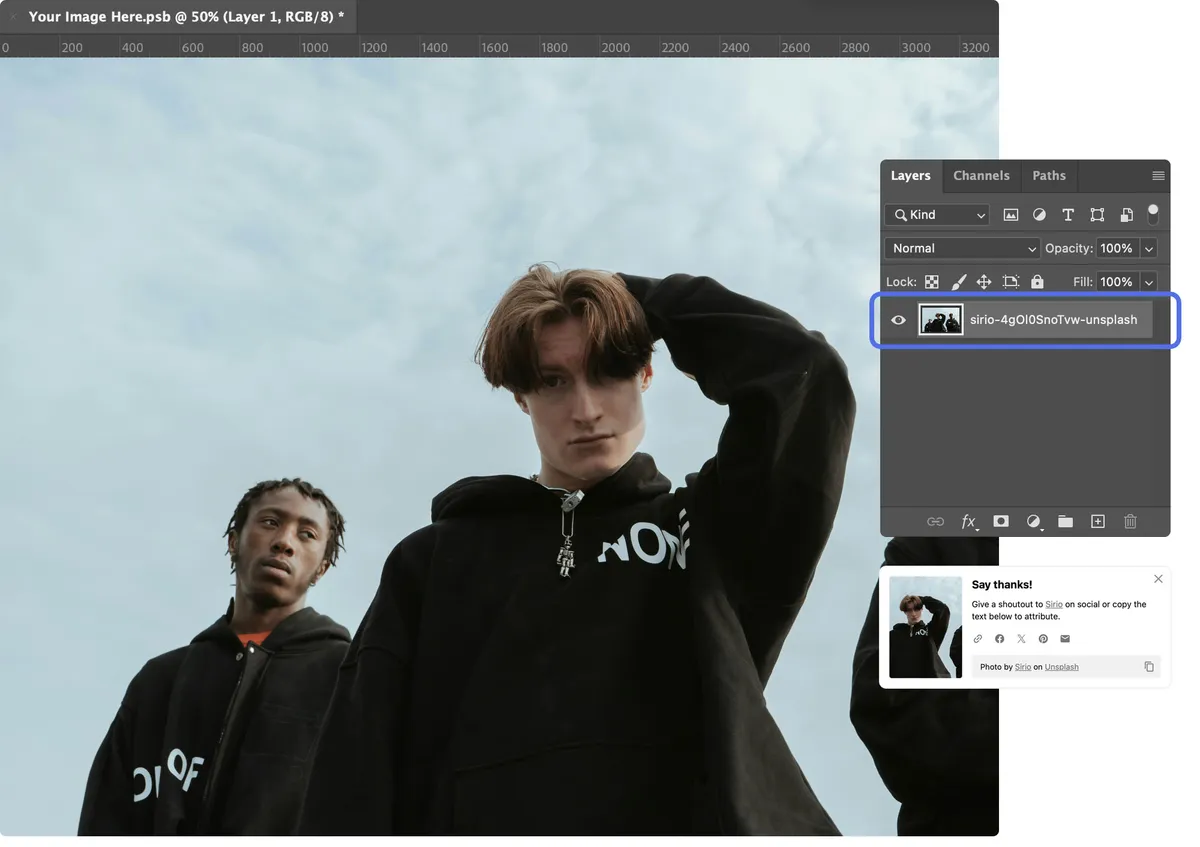The image size is (1200, 847).
Task: Switch to the Channels tab
Action: (x=981, y=176)
